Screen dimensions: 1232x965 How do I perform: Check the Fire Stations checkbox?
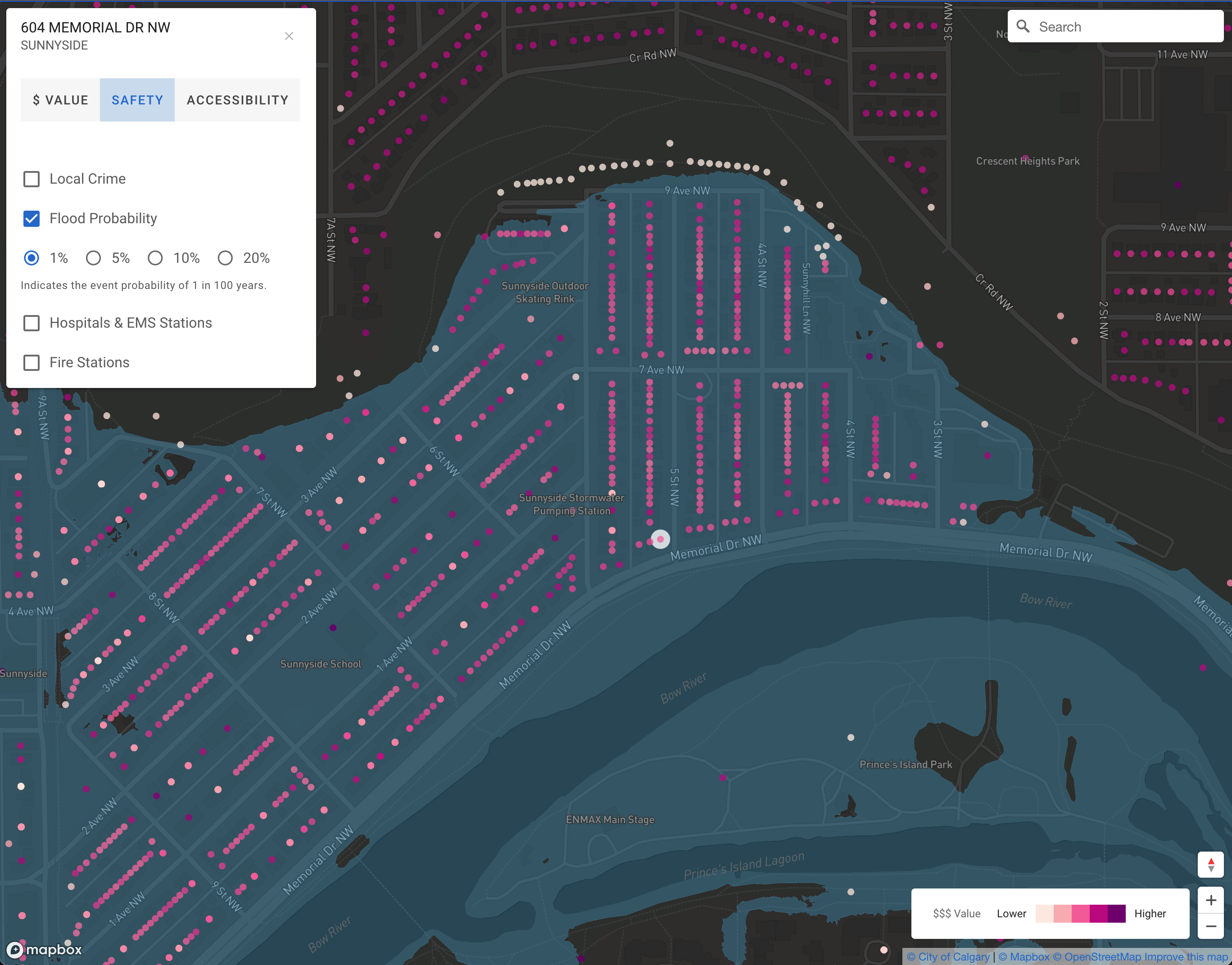32,363
